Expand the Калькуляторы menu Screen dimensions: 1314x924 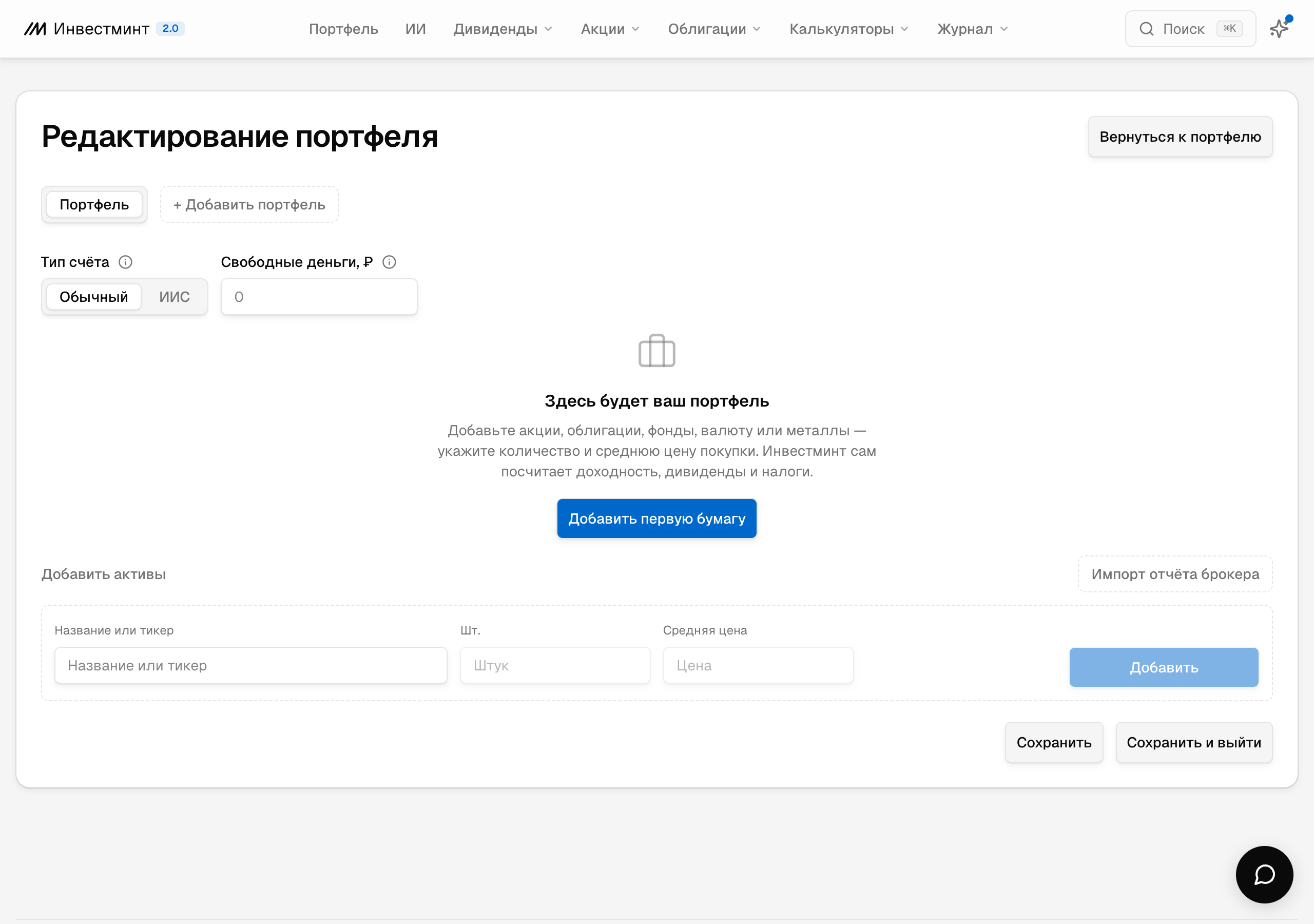point(849,29)
